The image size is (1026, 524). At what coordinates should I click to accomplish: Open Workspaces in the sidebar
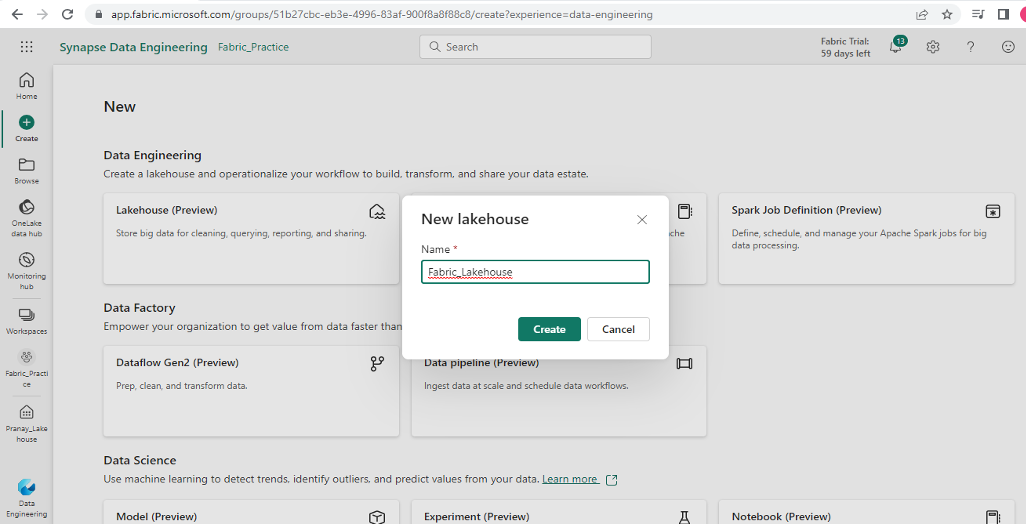click(x=26, y=321)
